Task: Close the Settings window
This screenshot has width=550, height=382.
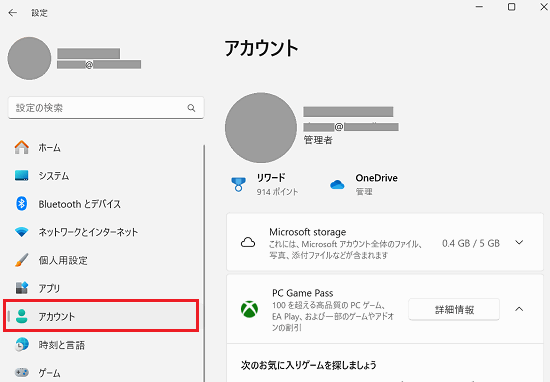Action: 544,7
